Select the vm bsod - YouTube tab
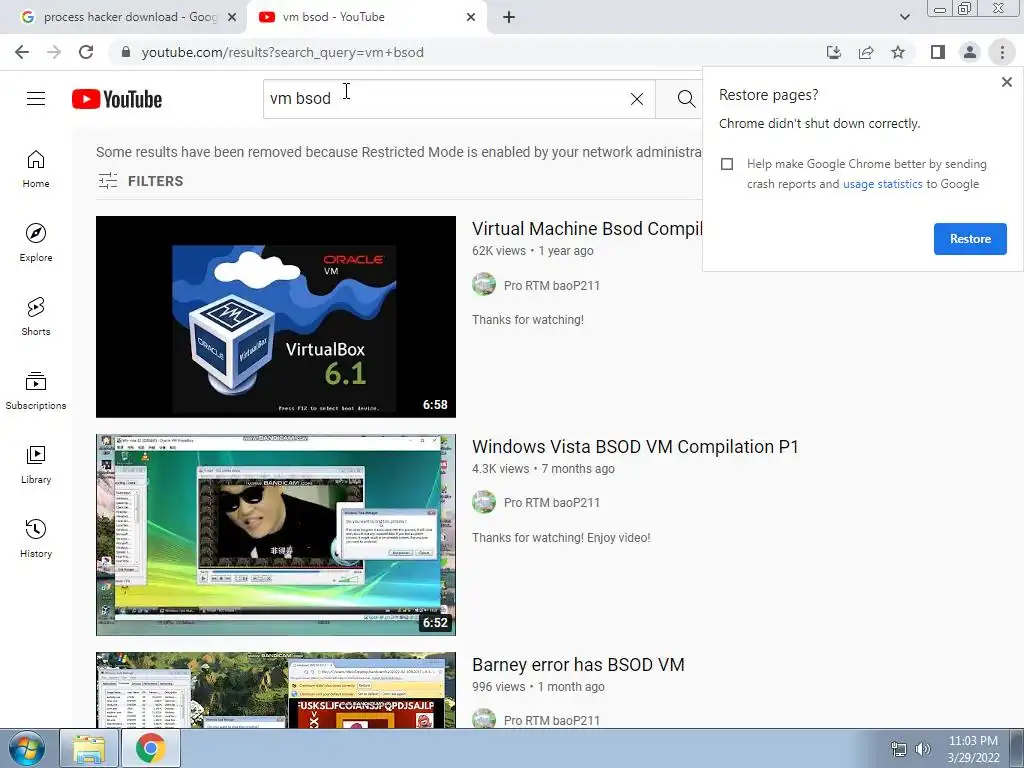1024x768 pixels. (x=366, y=17)
